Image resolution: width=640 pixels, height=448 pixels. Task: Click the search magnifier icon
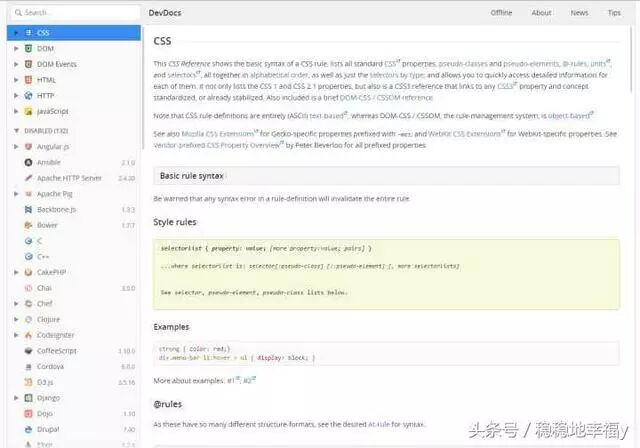click(x=18, y=13)
